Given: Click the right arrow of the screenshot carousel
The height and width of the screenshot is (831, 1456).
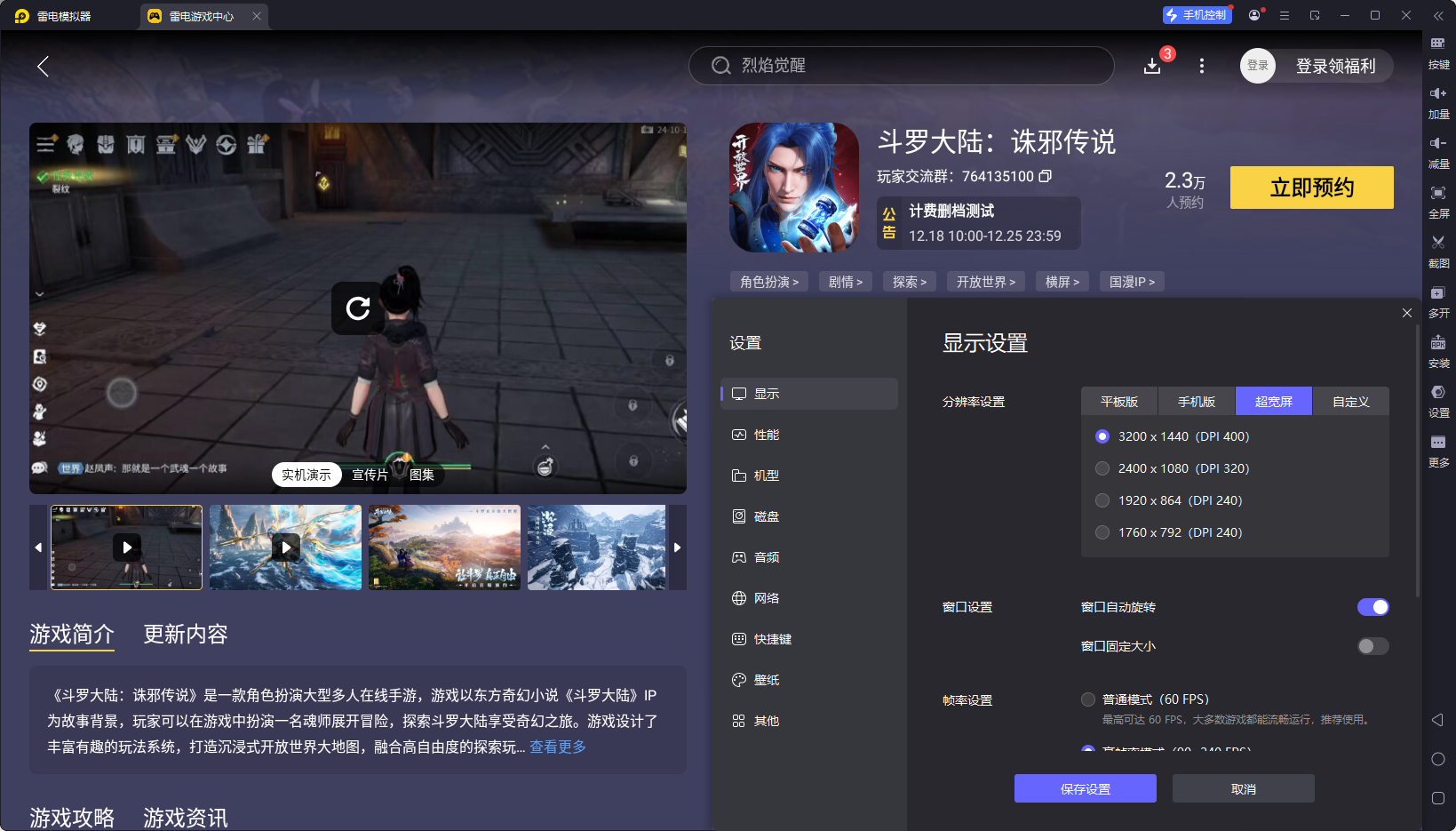Looking at the screenshot, I should point(677,547).
